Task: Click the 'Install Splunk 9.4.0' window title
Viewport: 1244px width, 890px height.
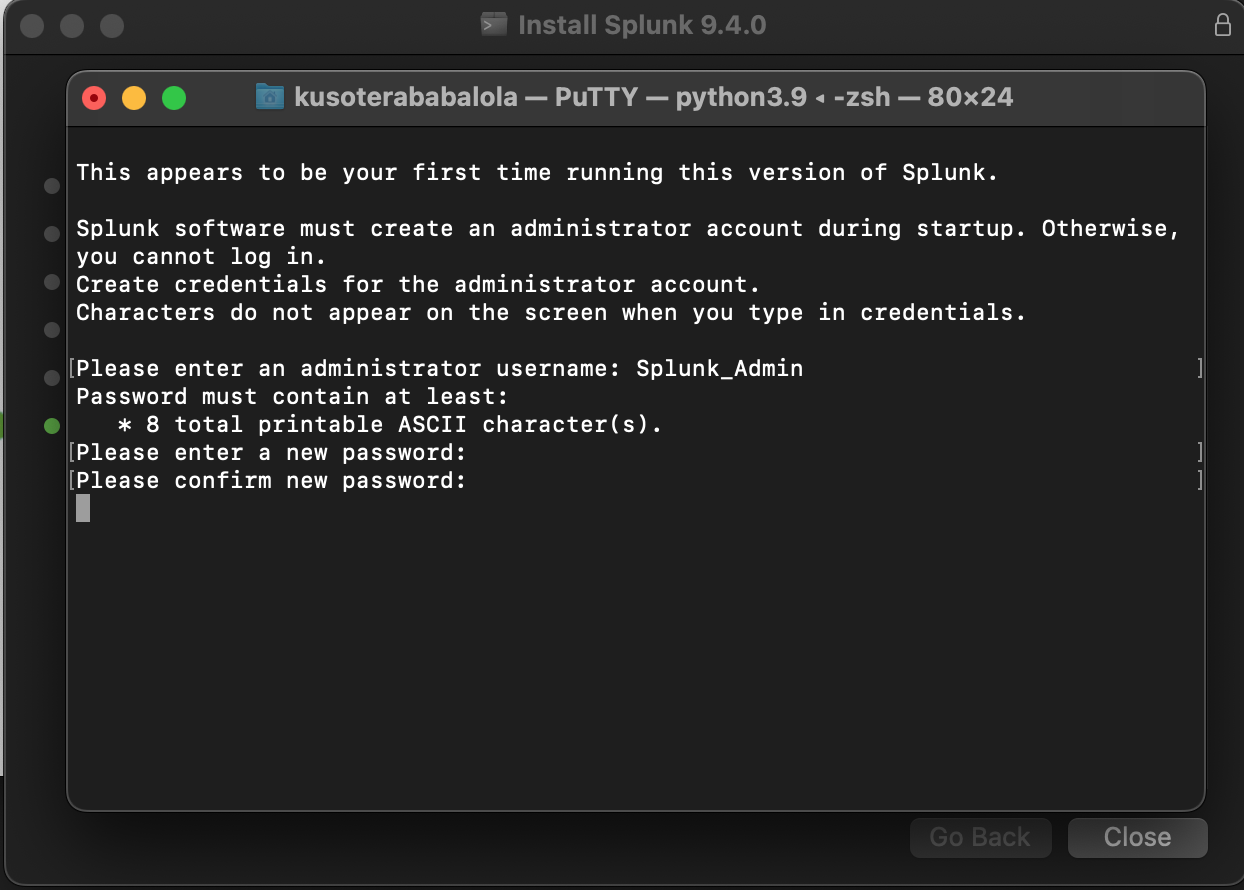Action: [x=642, y=25]
